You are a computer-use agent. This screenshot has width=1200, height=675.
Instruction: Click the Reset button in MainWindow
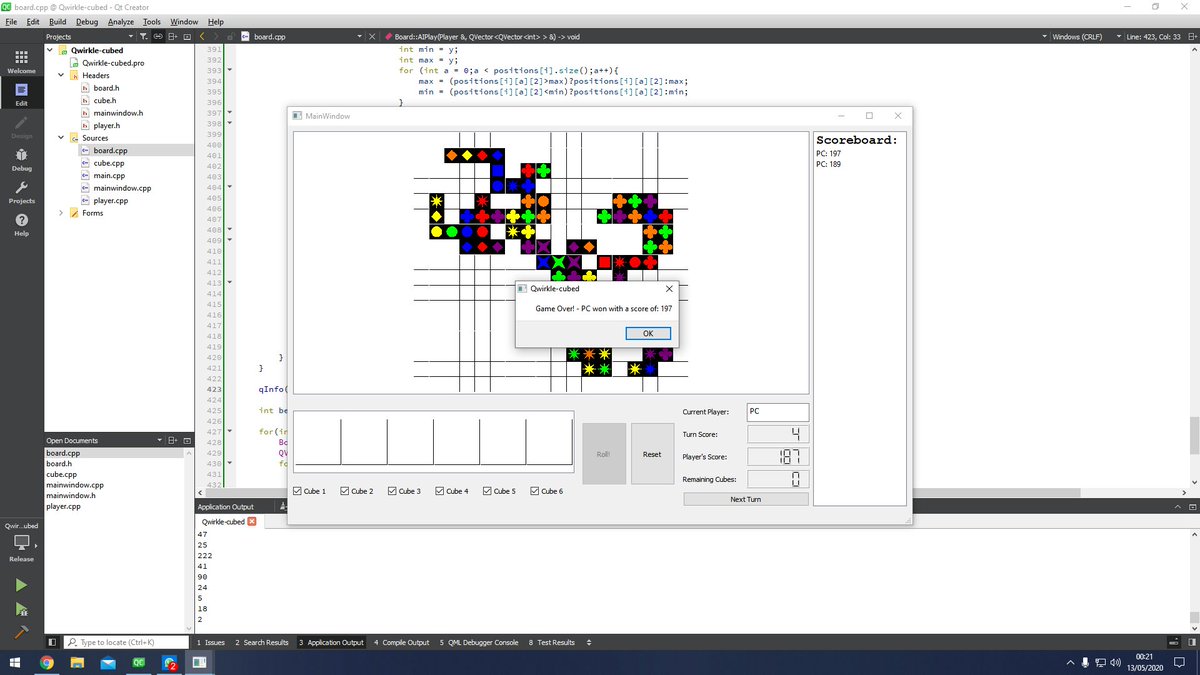pos(652,454)
